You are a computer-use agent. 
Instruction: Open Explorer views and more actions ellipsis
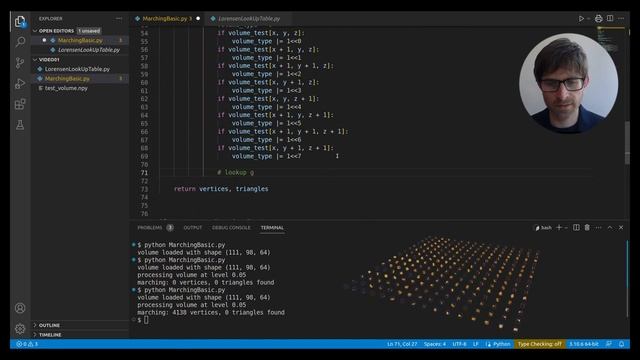click(119, 18)
